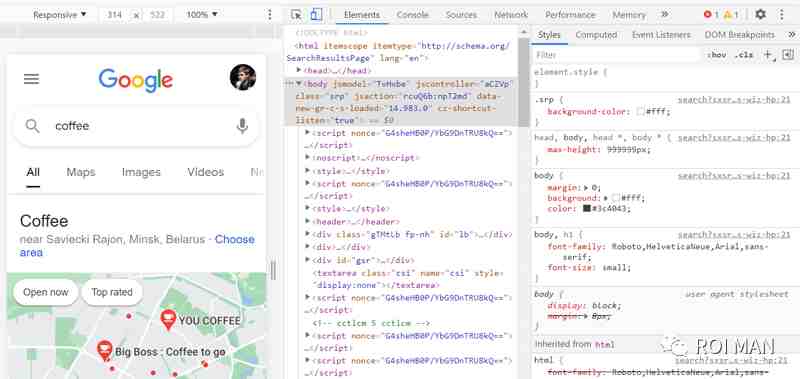The image size is (800, 379).
Task: Activate the inspect element picker tool
Action: pos(296,15)
